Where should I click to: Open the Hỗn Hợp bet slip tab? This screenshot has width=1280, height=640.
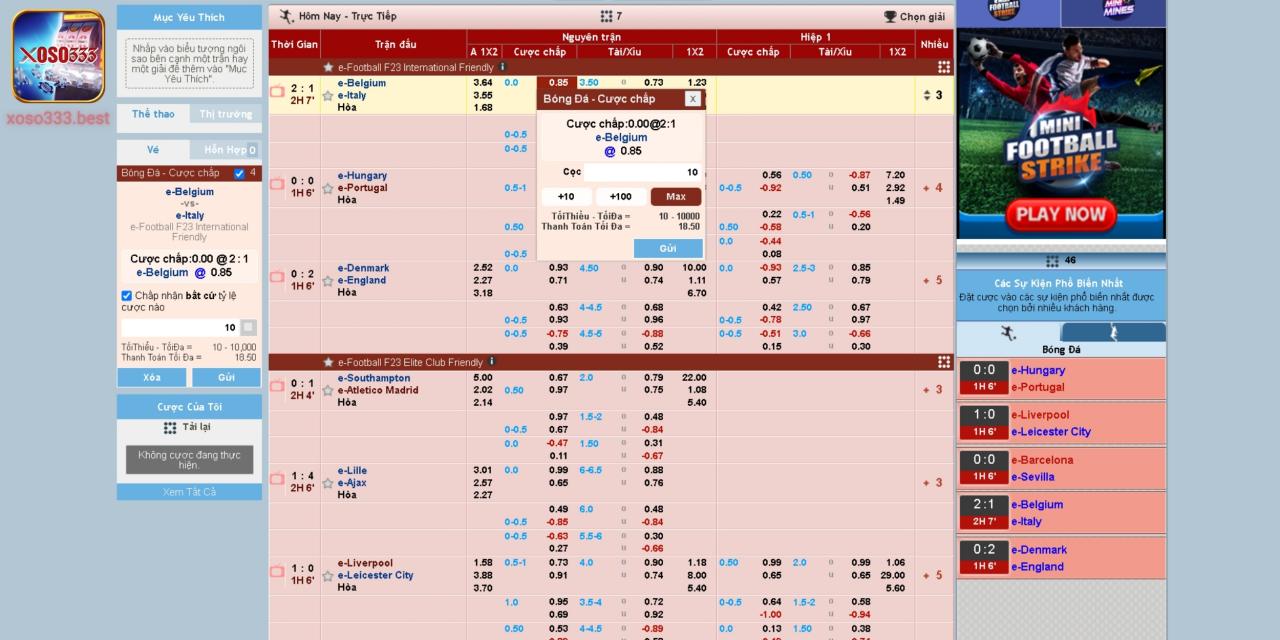(x=225, y=150)
